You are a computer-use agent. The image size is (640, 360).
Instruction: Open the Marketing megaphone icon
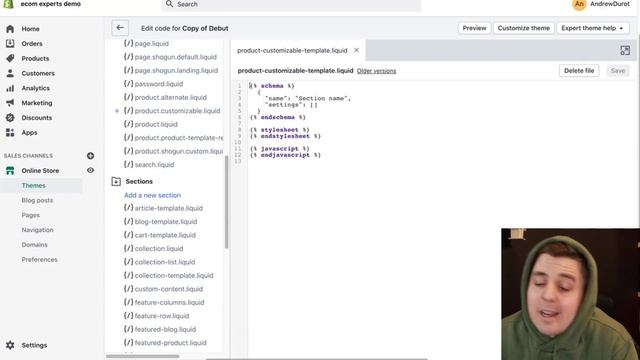[10, 102]
